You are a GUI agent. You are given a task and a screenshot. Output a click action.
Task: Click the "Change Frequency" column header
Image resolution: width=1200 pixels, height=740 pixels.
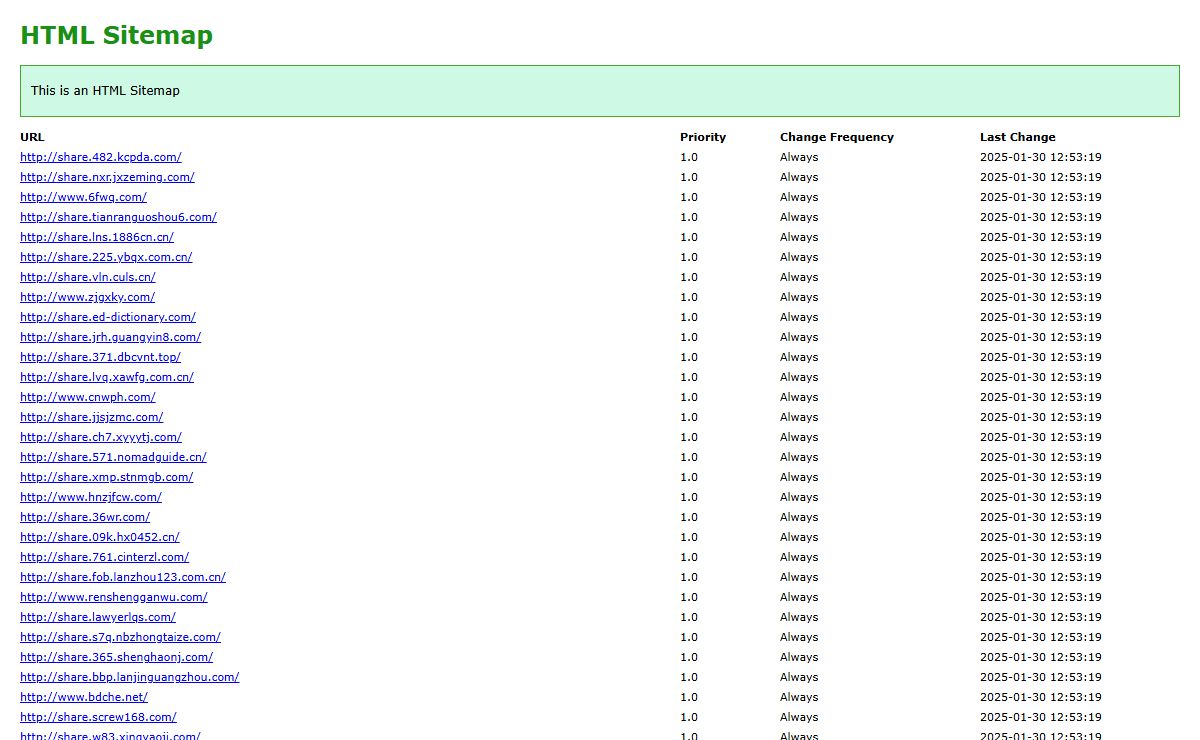click(837, 137)
